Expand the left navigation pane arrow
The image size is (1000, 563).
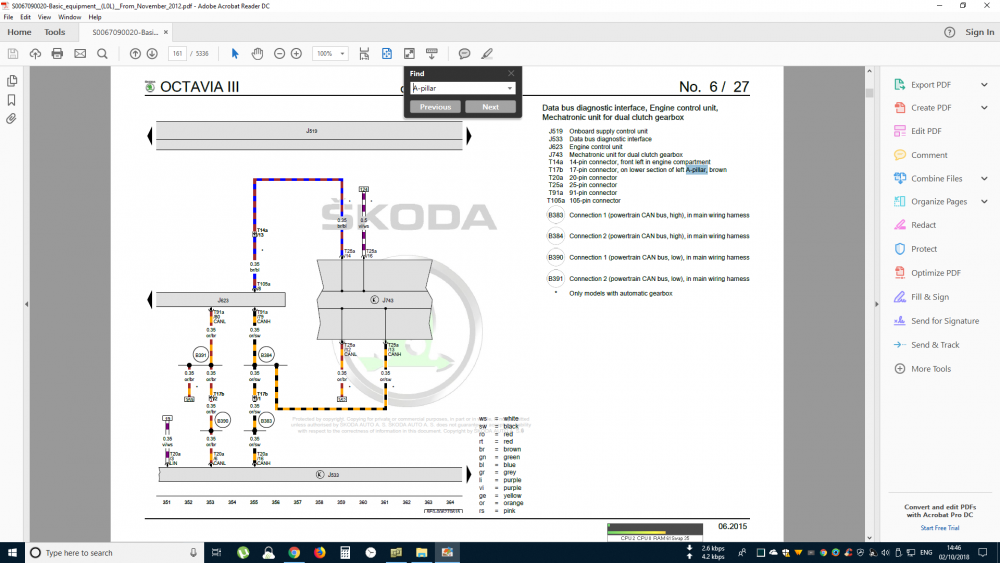point(26,304)
